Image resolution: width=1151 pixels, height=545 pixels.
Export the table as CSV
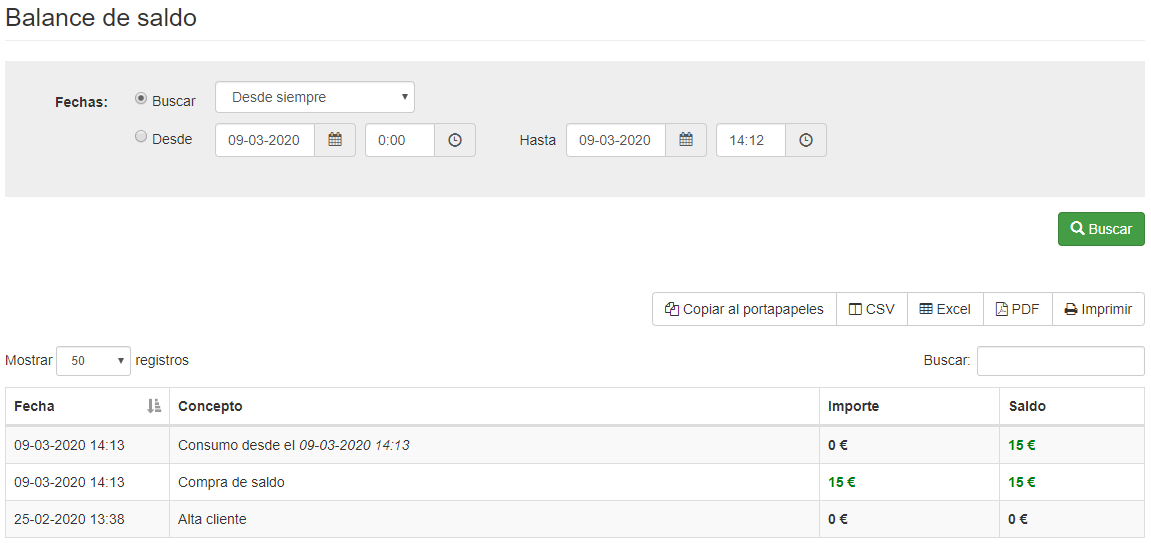(x=871, y=309)
